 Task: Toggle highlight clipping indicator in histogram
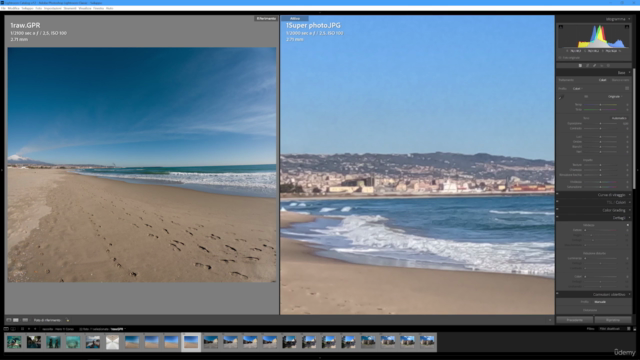[627, 27]
